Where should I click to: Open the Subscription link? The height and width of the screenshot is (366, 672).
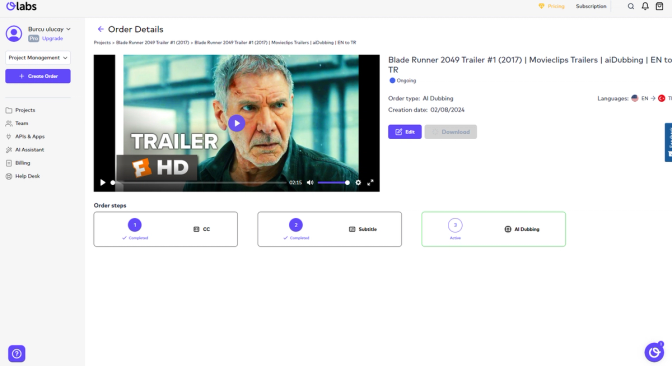591,6
